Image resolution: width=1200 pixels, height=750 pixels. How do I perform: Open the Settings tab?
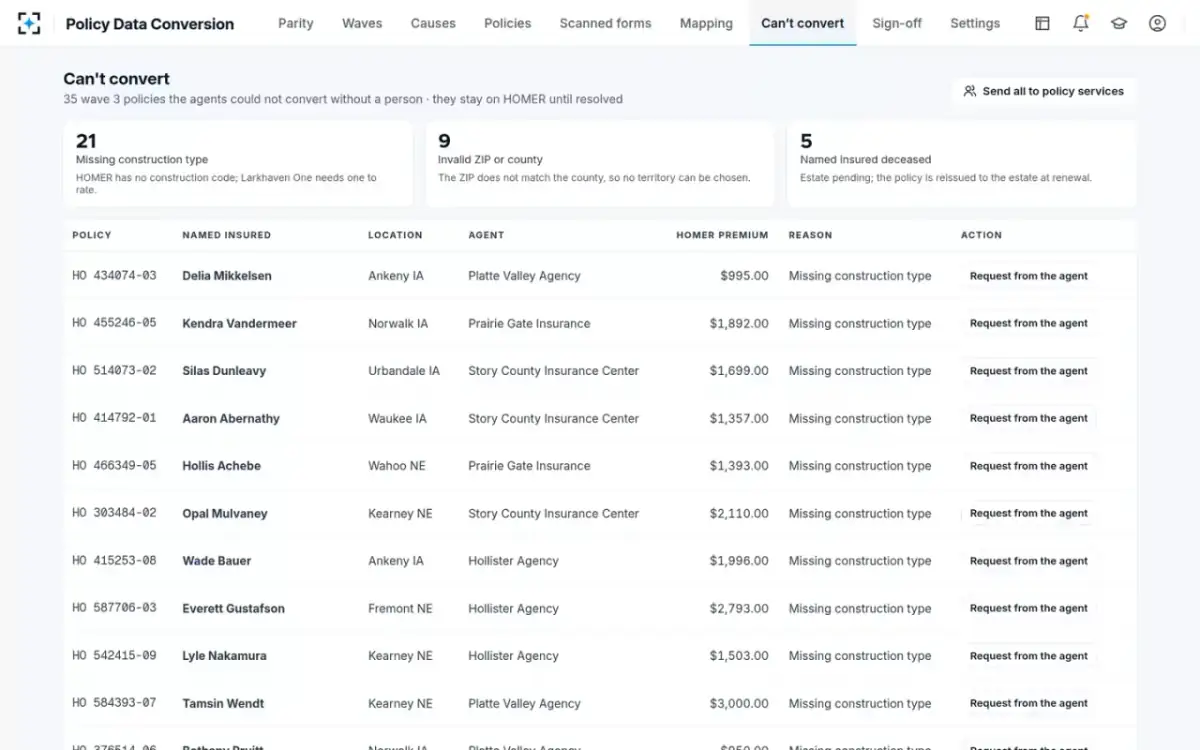[975, 23]
